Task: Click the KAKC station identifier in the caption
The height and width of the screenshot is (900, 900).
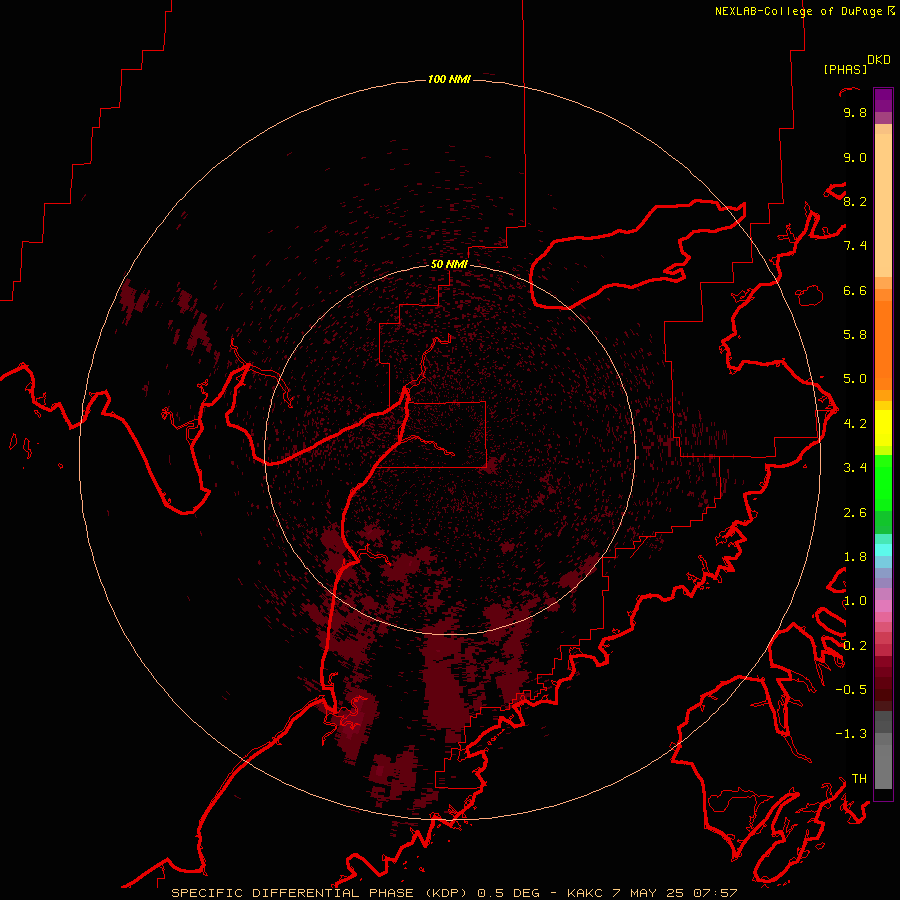Action: (x=585, y=893)
